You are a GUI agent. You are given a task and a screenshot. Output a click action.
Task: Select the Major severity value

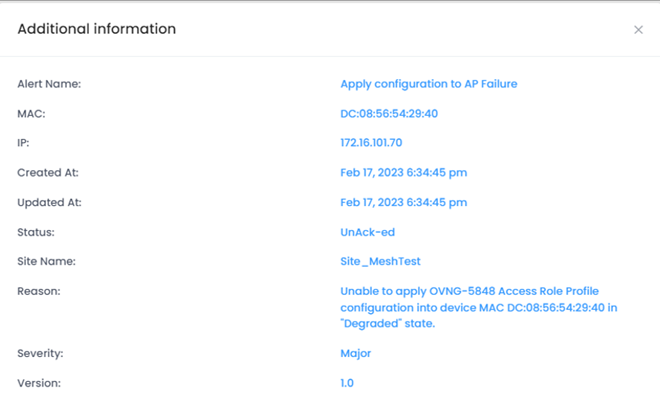tap(356, 353)
